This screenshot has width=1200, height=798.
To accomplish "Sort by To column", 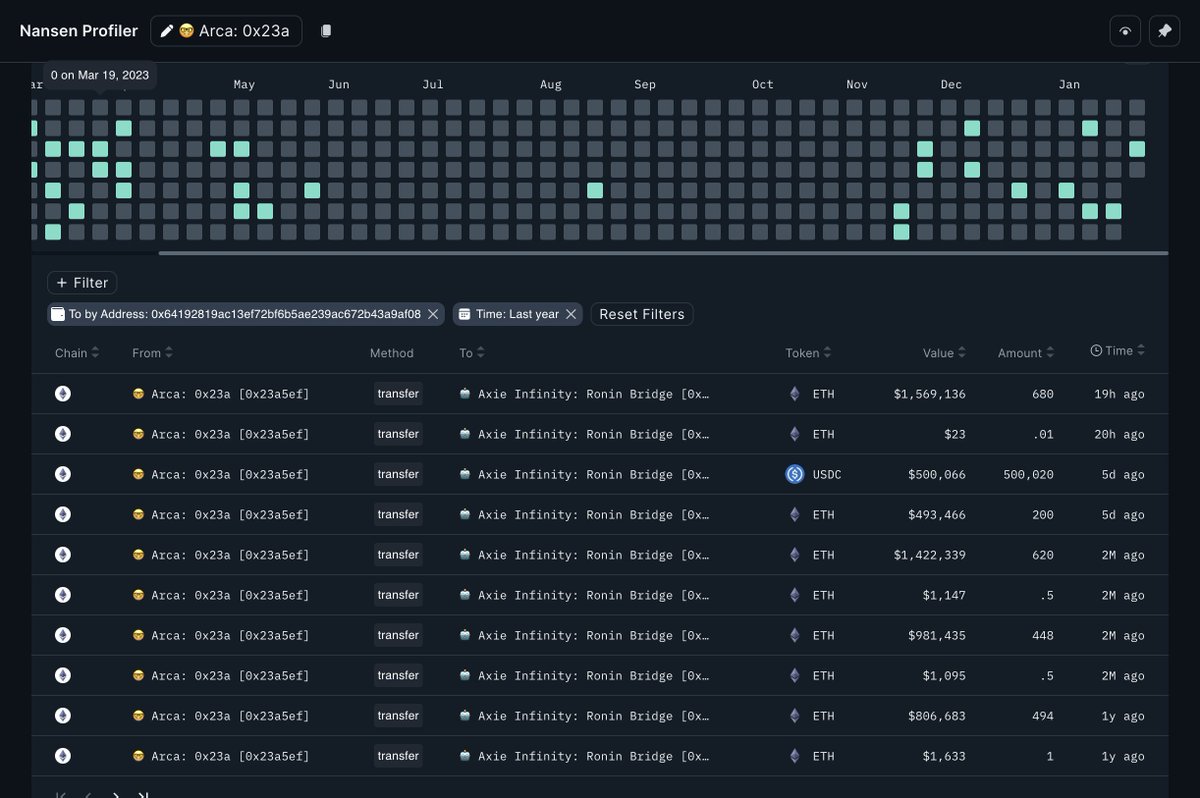I will tap(472, 353).
